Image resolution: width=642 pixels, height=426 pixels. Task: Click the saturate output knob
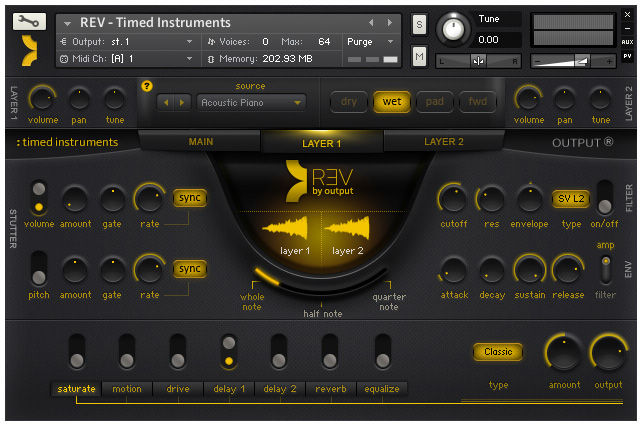pyautogui.click(x=609, y=353)
